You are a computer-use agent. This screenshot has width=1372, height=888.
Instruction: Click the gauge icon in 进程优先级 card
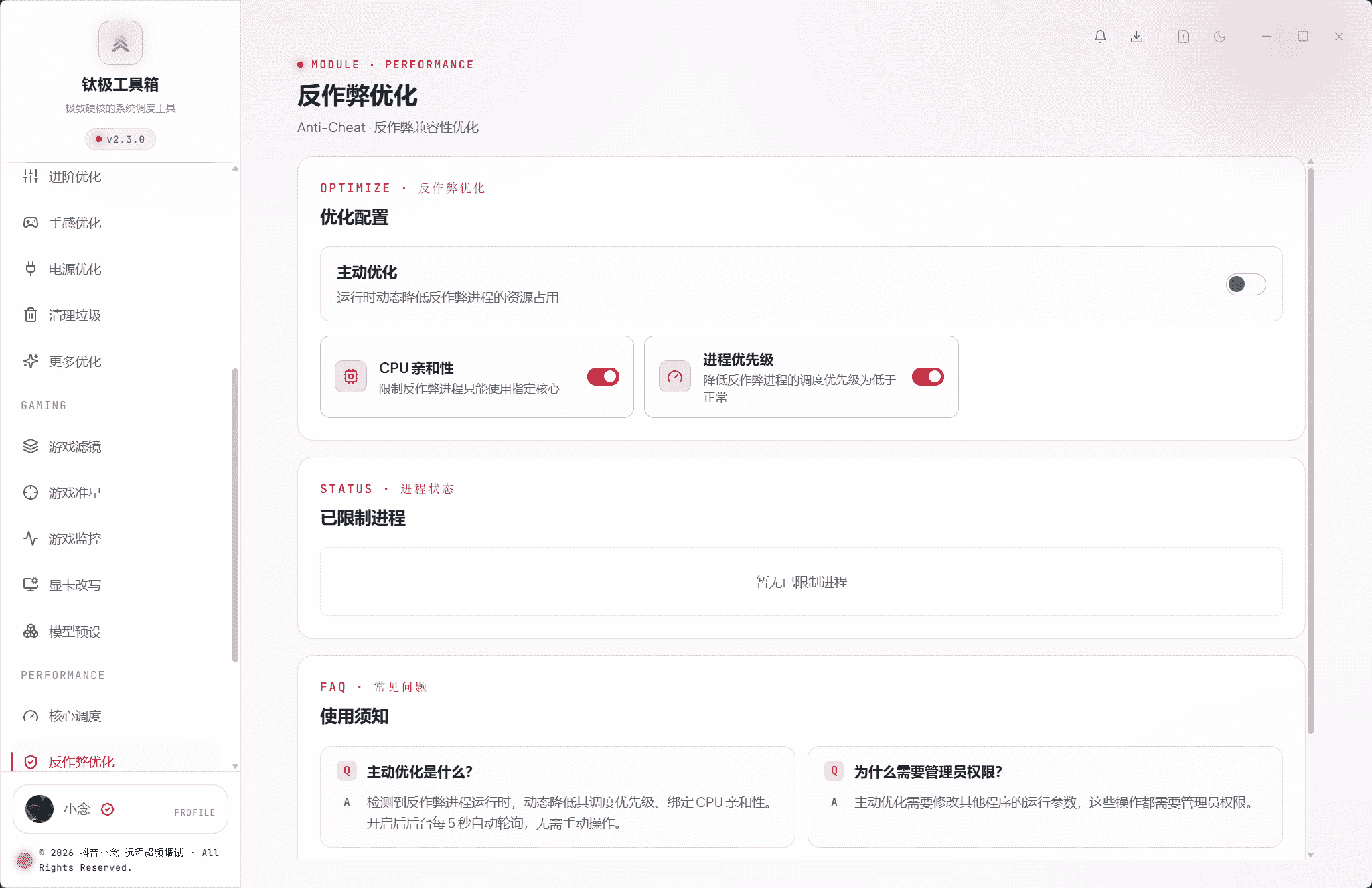tap(675, 376)
